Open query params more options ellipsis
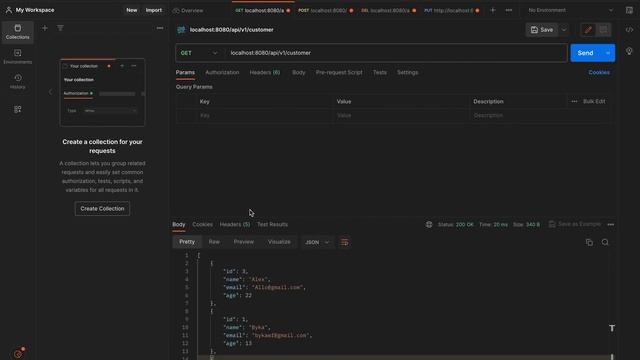Image resolution: width=640 pixels, height=360 pixels. (574, 101)
